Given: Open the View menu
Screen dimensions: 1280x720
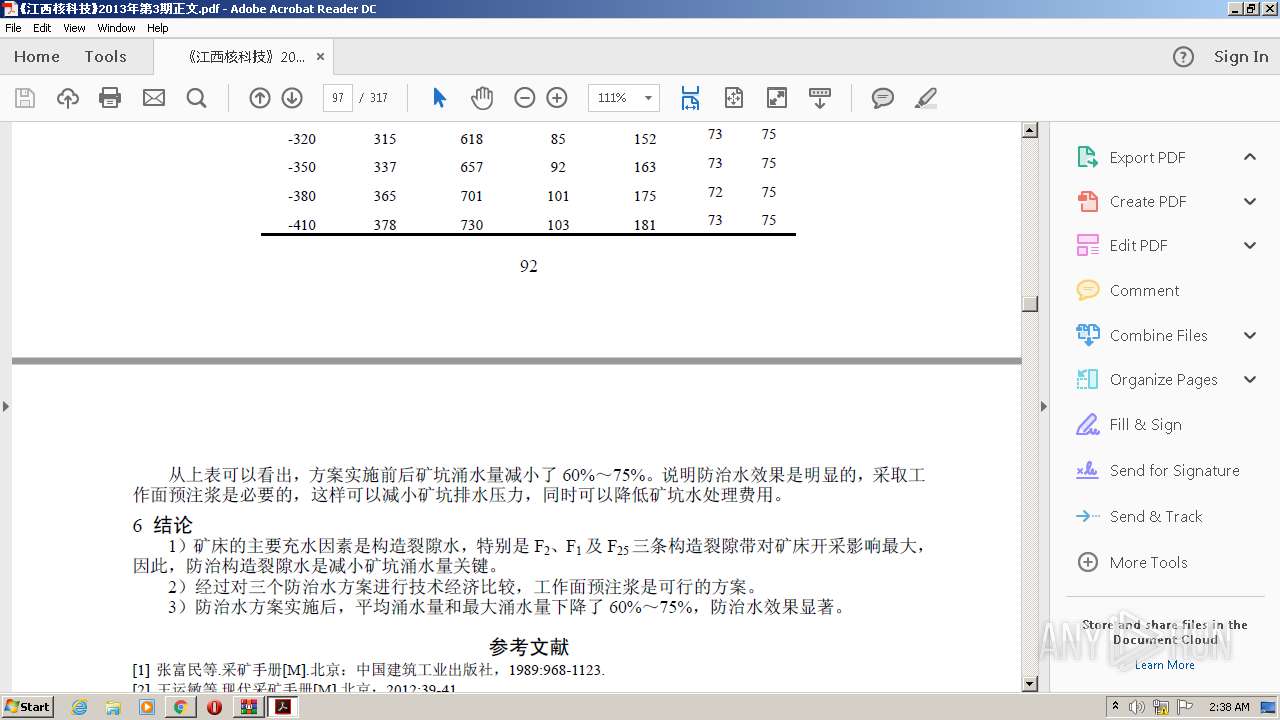Looking at the screenshot, I should coord(74,28).
